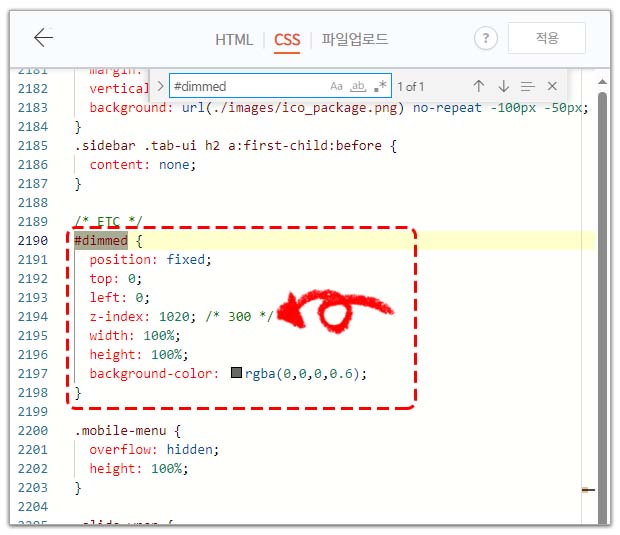Image resolution: width=620 pixels, height=535 pixels.
Task: Switch to the CSS tab
Action: tap(287, 40)
